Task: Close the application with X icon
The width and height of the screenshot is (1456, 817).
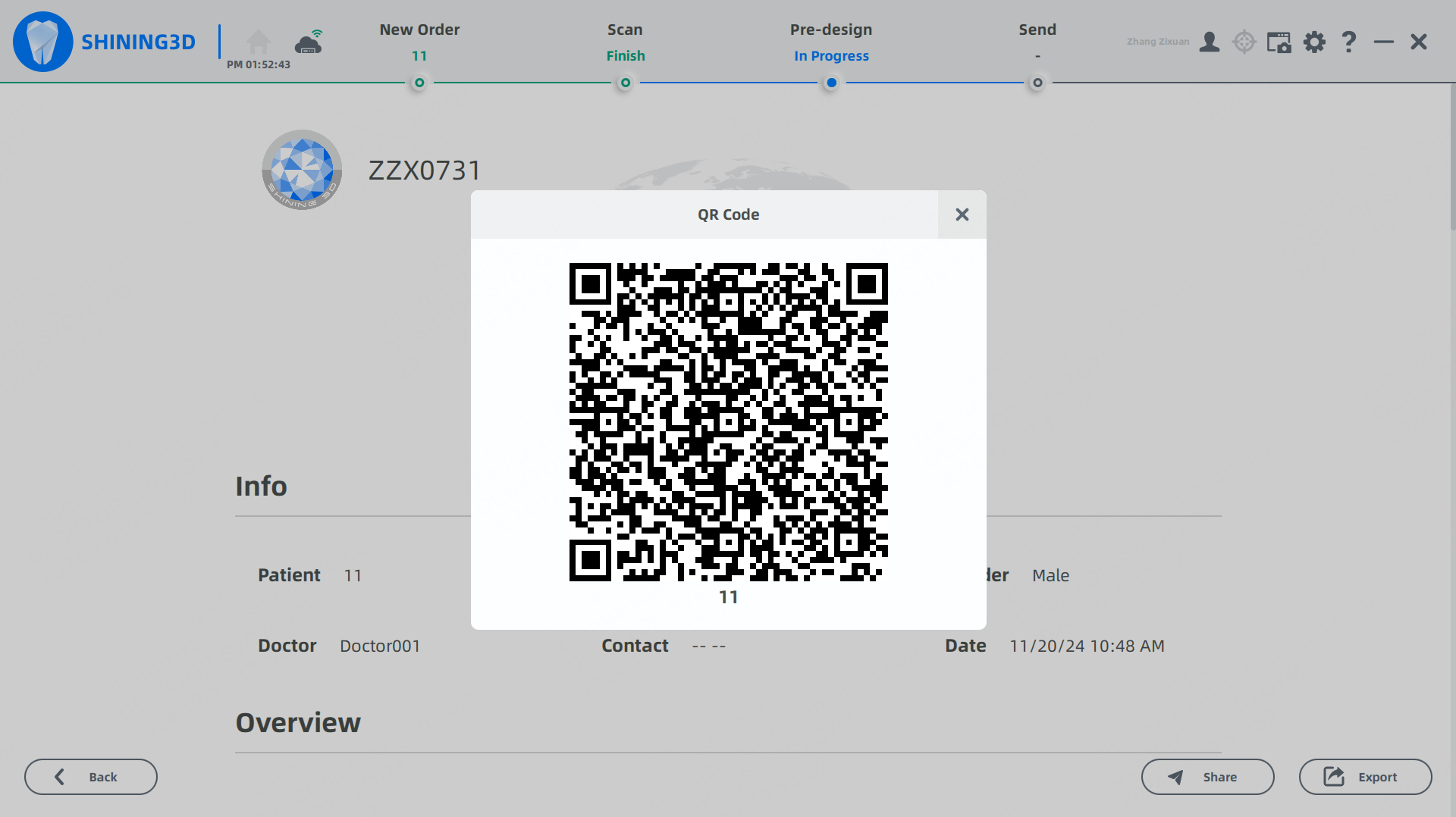Action: 1419,42
